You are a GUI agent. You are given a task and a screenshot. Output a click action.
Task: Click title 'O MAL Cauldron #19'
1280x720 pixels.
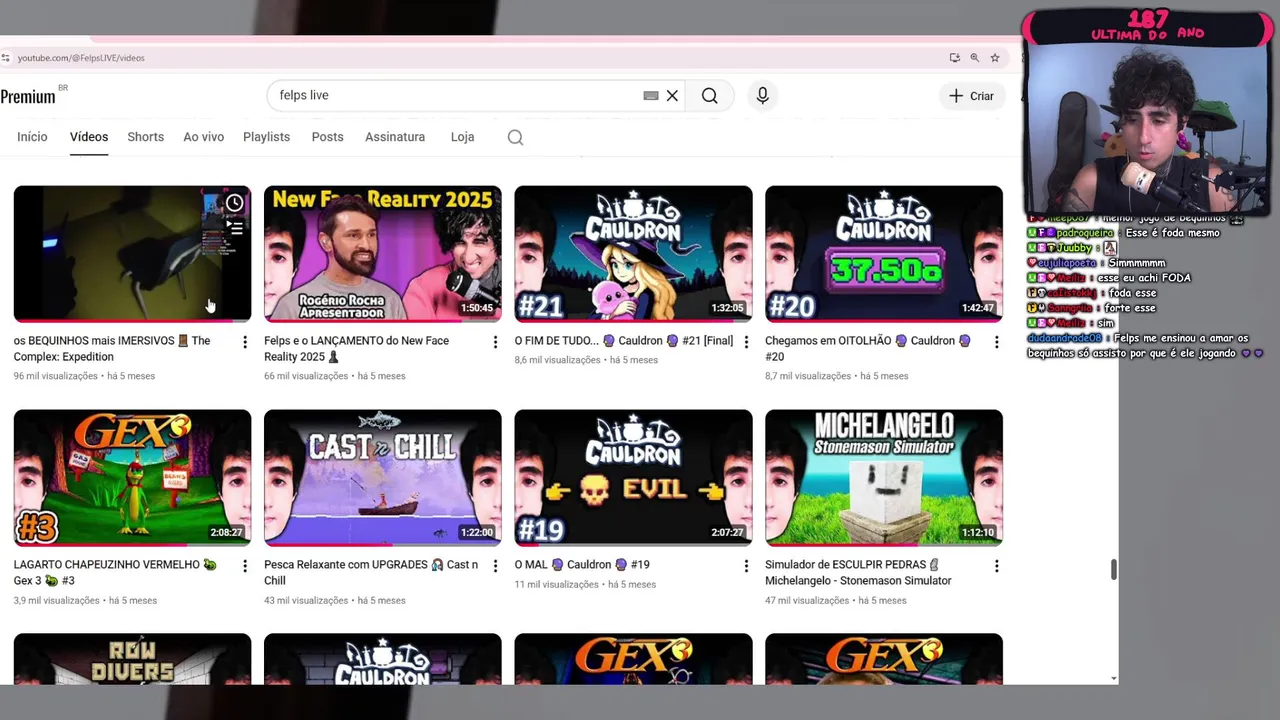582,565
